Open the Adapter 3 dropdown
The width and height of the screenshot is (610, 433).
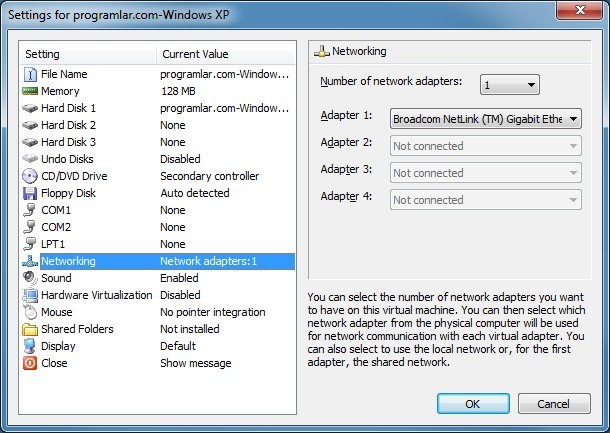(486, 173)
